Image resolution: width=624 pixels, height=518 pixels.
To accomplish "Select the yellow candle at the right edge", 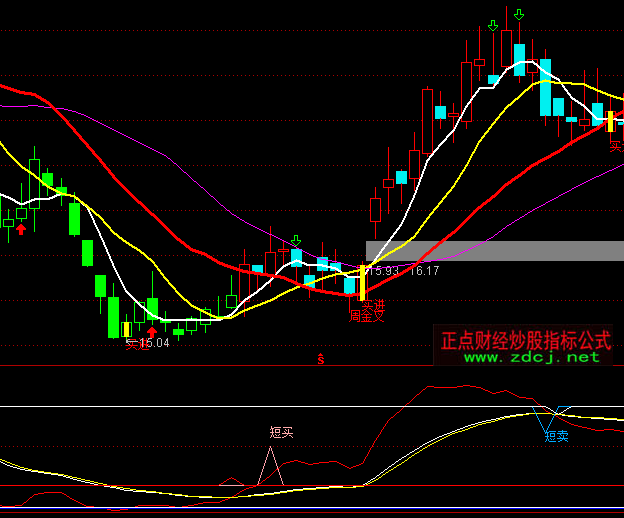I will coord(610,120).
